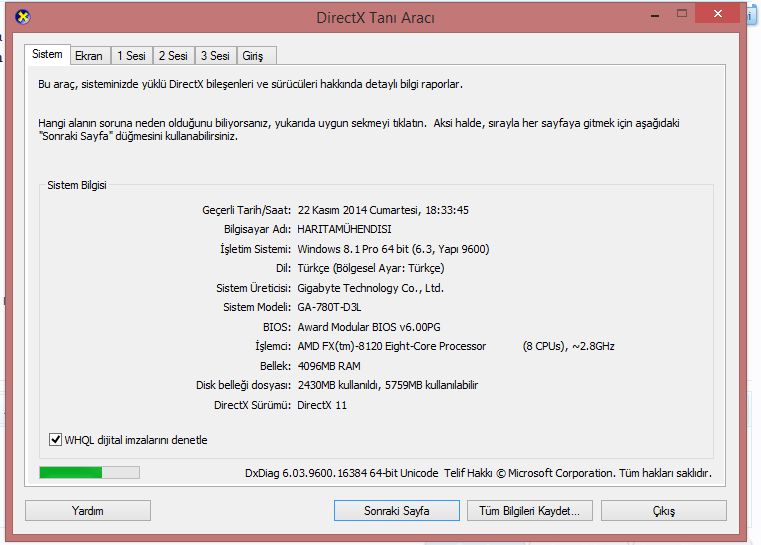
Task: Click the Sonraki Sayfa button
Action: [x=397, y=511]
